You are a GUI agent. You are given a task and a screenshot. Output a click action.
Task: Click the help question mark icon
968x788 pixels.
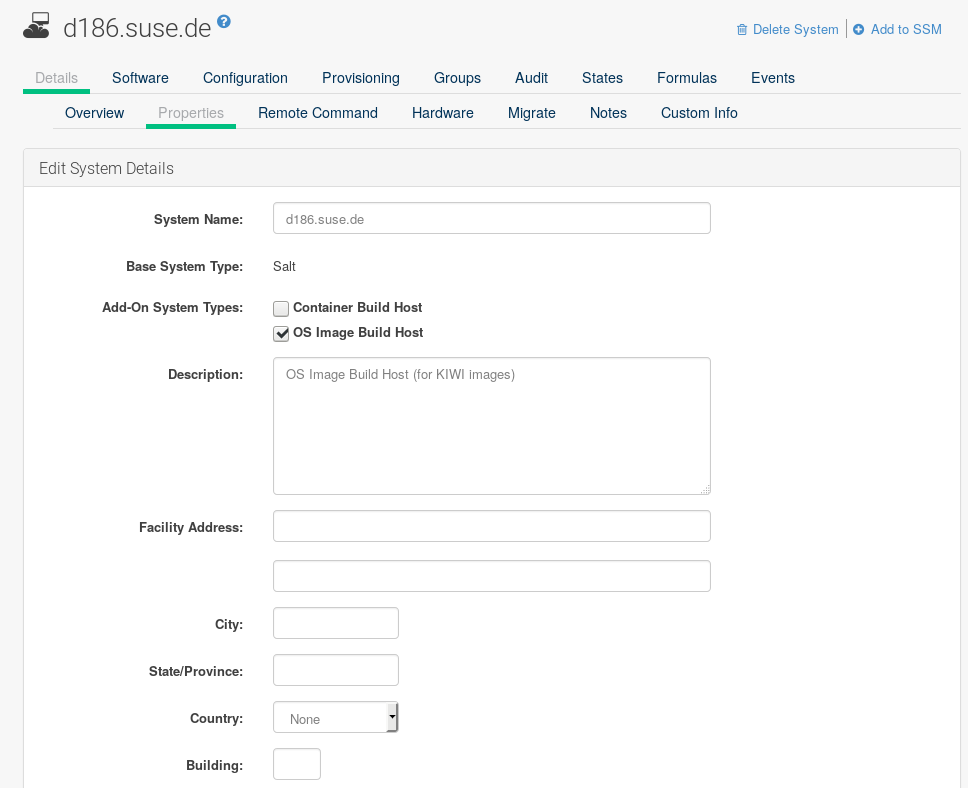tap(224, 21)
